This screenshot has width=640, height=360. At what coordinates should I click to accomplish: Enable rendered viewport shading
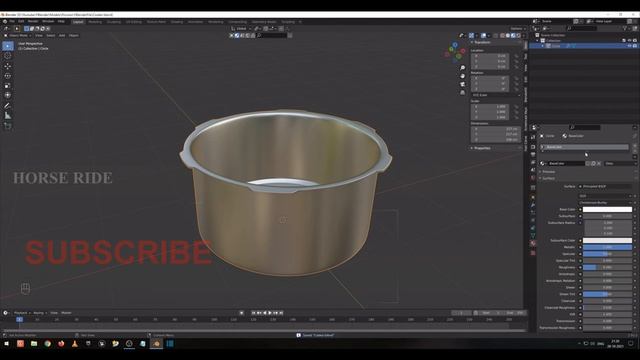(x=518, y=36)
